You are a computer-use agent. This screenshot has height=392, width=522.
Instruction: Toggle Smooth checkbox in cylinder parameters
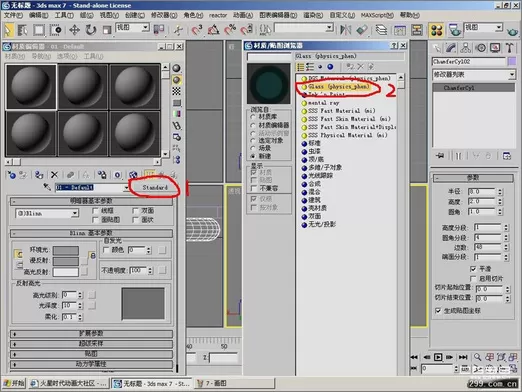click(x=473, y=269)
